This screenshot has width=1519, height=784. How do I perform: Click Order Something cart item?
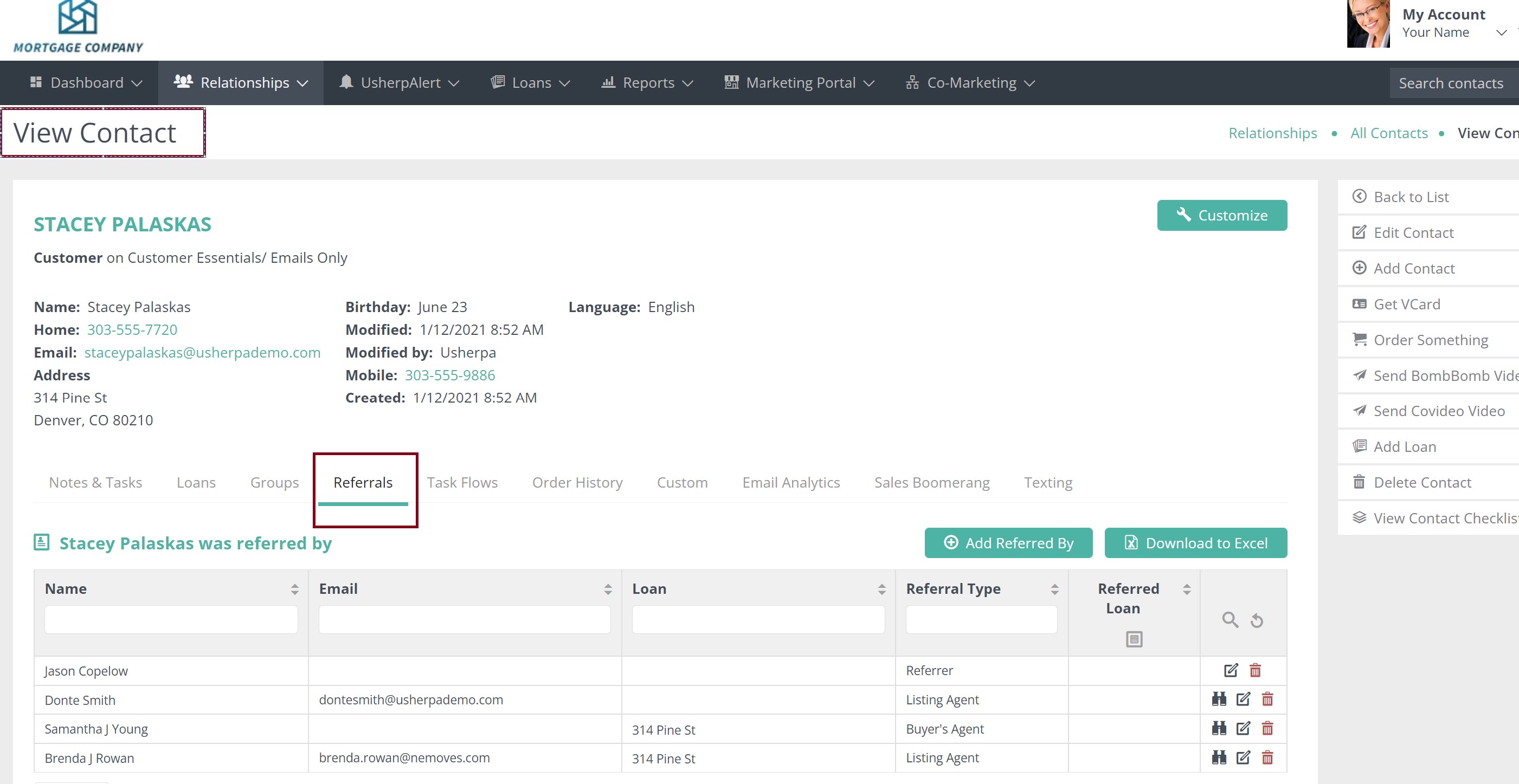pos(1430,340)
